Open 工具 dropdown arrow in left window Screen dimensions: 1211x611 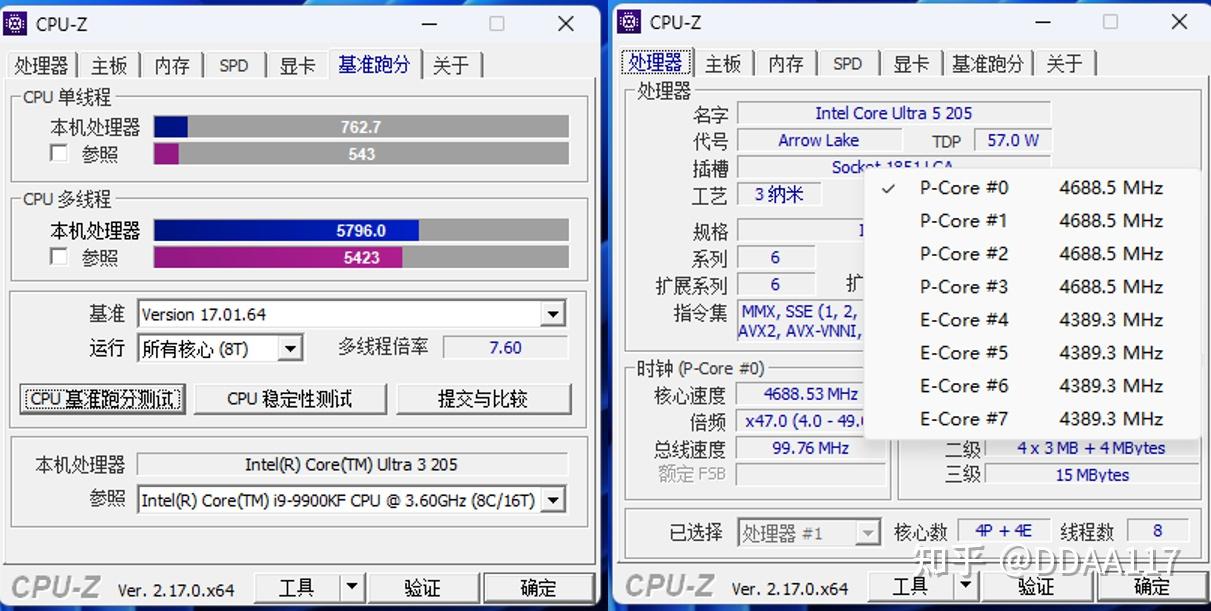(351, 588)
